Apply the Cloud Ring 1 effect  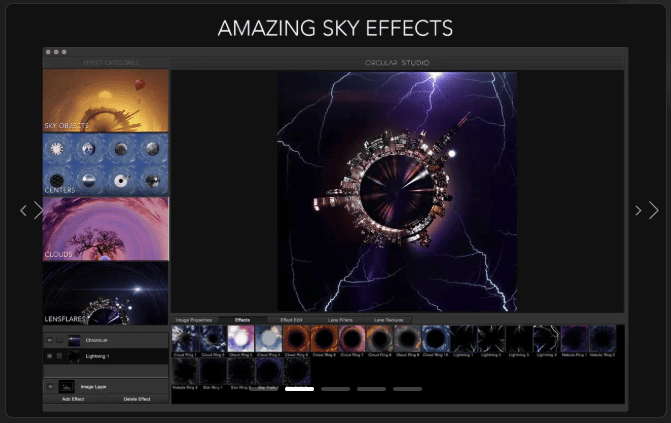(185, 339)
